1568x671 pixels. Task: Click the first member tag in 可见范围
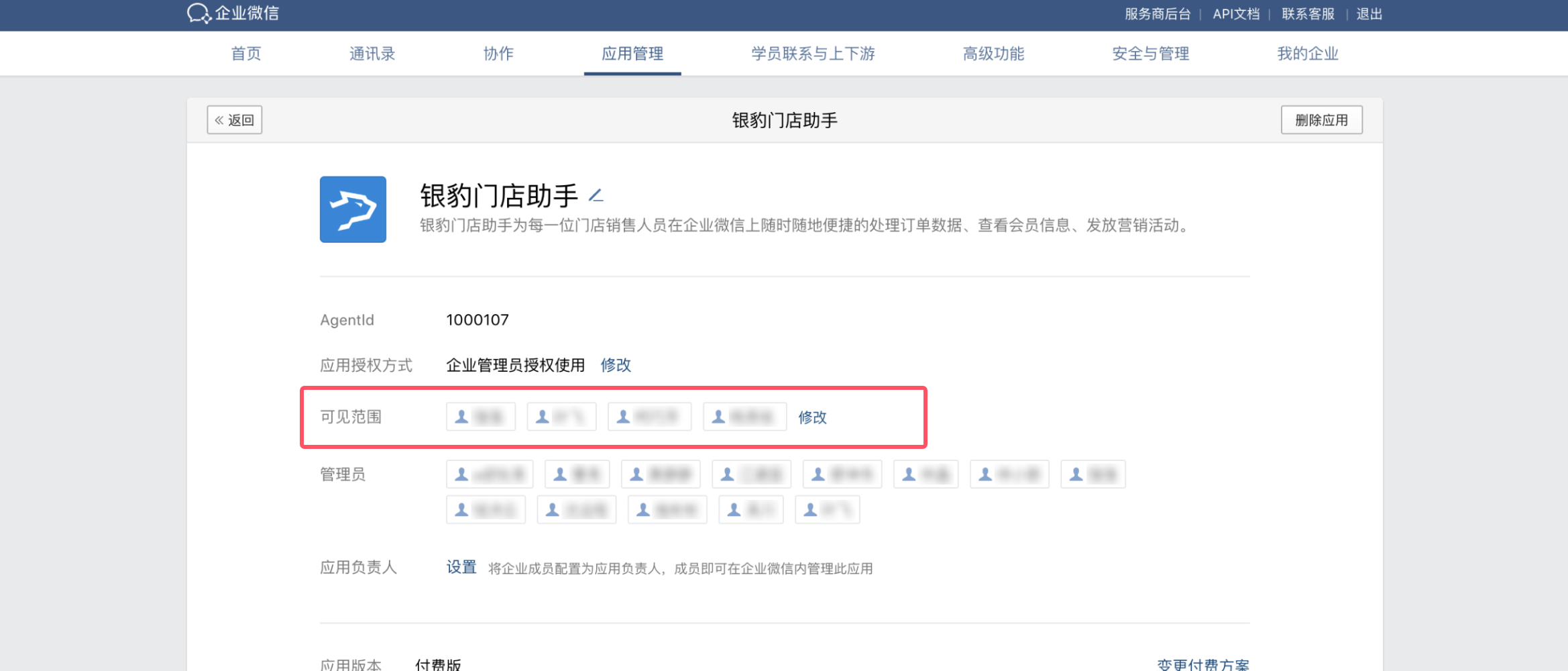[x=481, y=417]
